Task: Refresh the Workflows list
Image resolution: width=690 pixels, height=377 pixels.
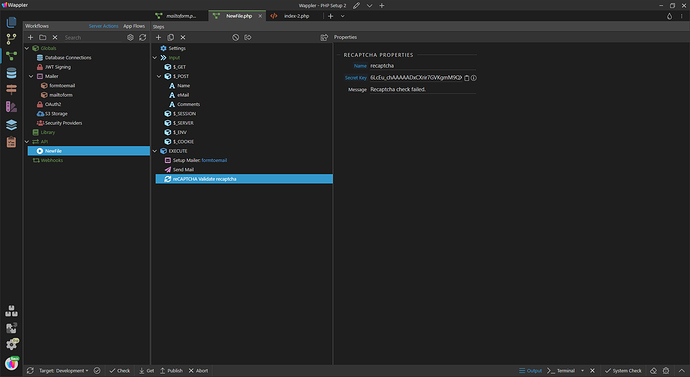Action: tap(143, 37)
